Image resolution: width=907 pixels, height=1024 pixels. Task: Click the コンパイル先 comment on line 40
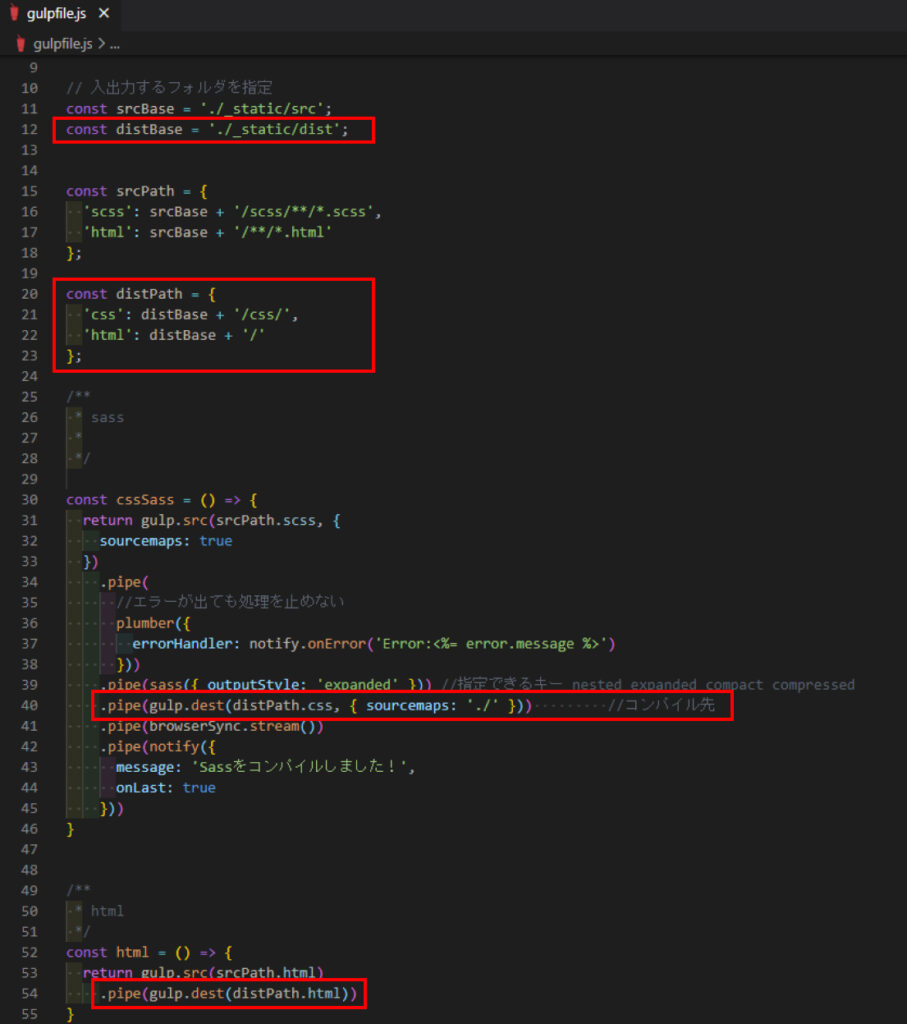[x=661, y=705]
